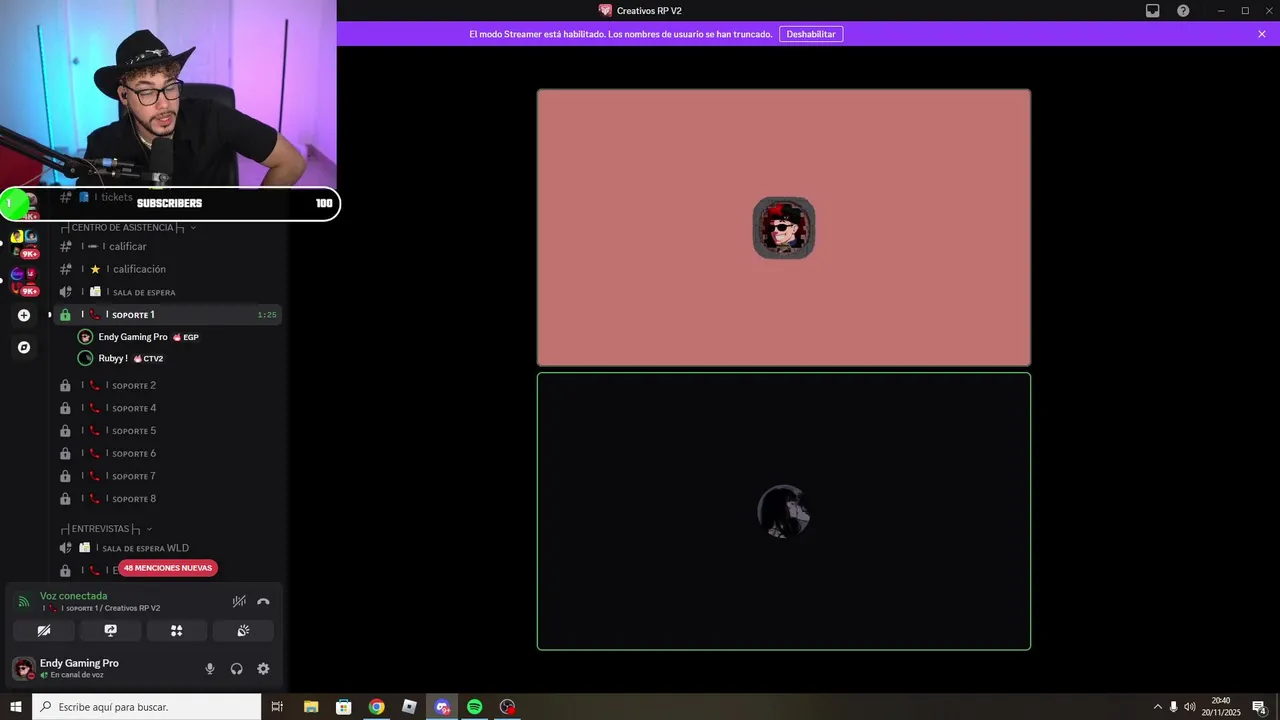Select the SOPORTE 1 voice channel
This screenshot has width=1280, height=720.
[x=167, y=315]
